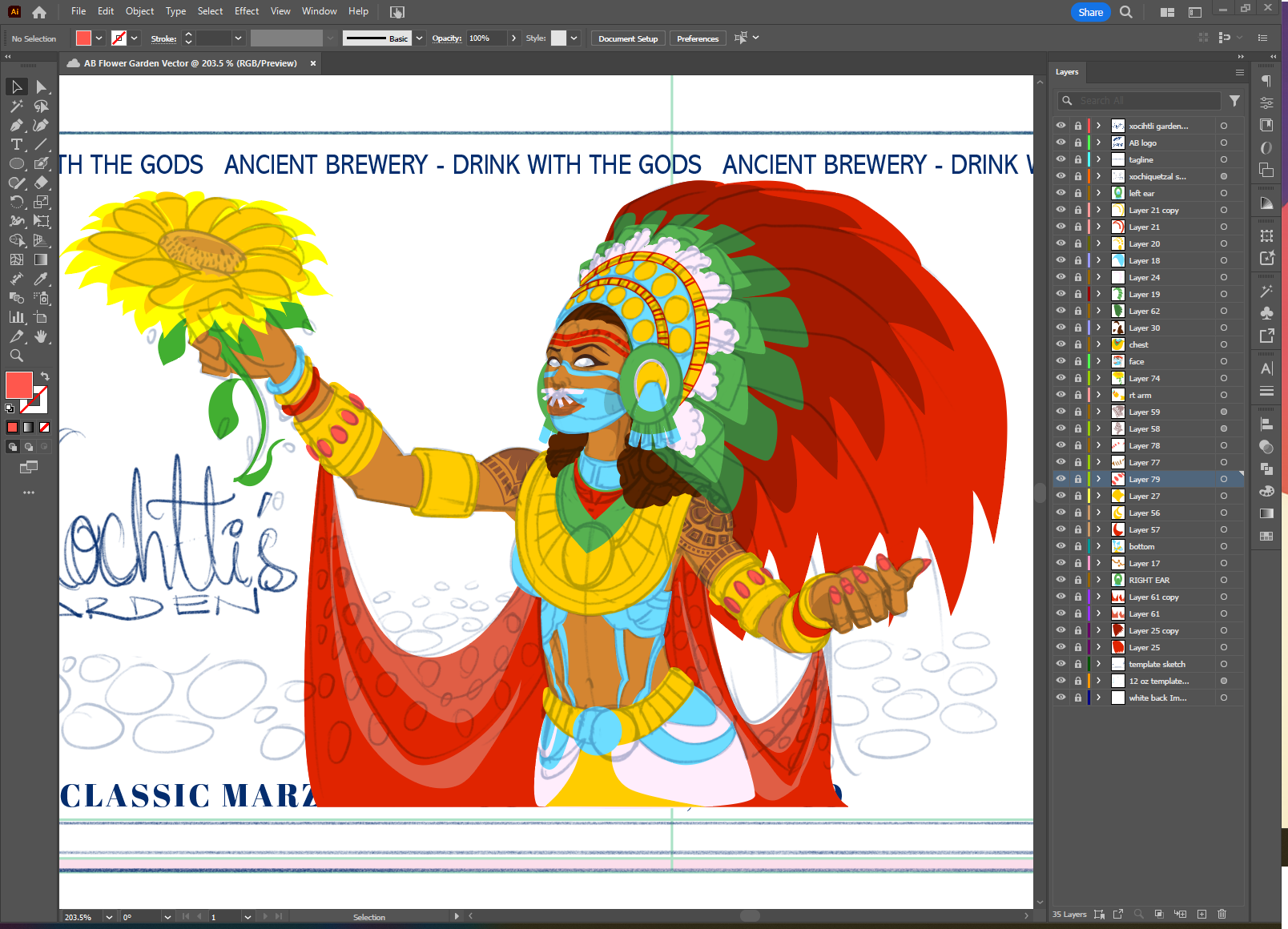Image resolution: width=1288 pixels, height=929 pixels.
Task: Click the Swap Fill and Stroke arrow
Action: click(x=46, y=376)
